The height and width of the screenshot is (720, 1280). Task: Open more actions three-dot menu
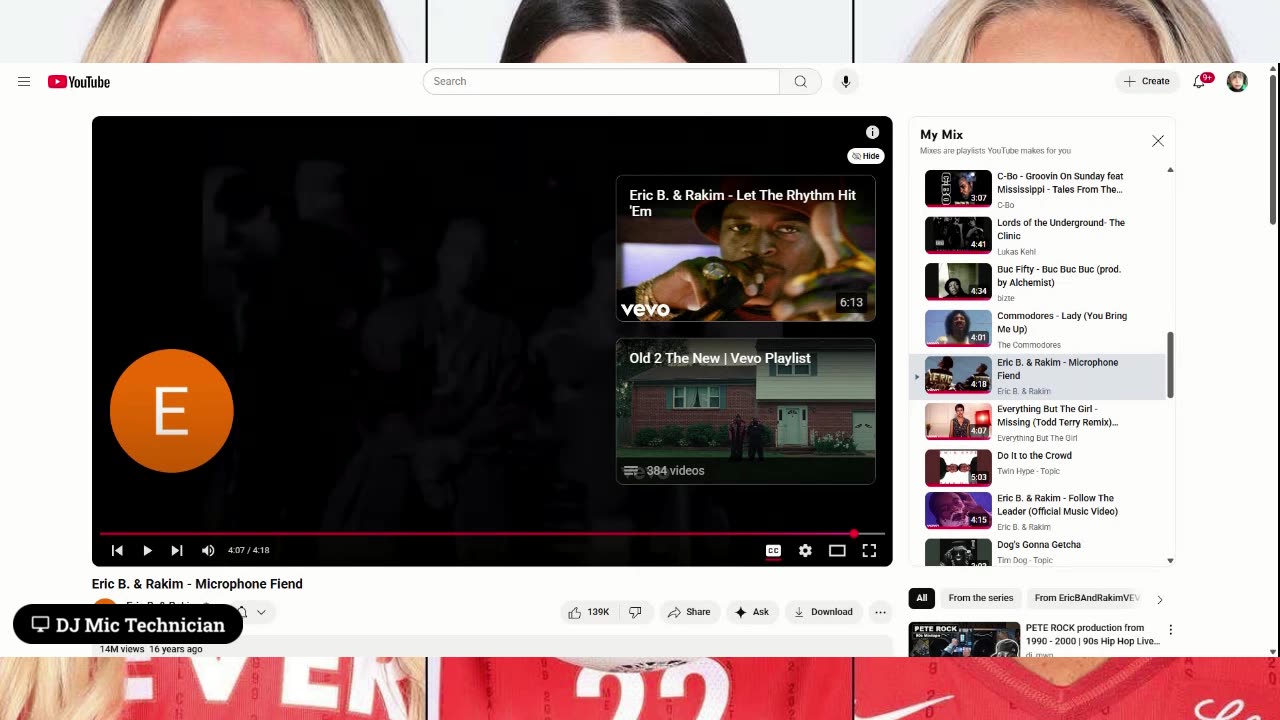pos(880,612)
